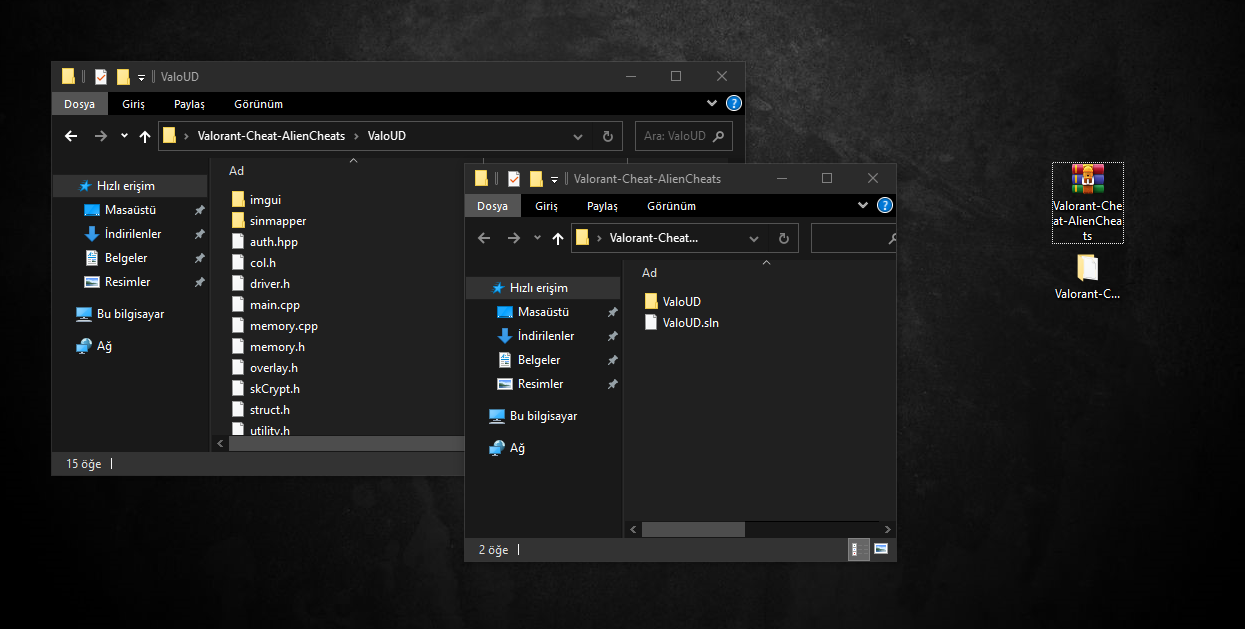
Task: Open Paylaş tab in Valorant-Cheat-AlienCheats window
Action: point(602,206)
